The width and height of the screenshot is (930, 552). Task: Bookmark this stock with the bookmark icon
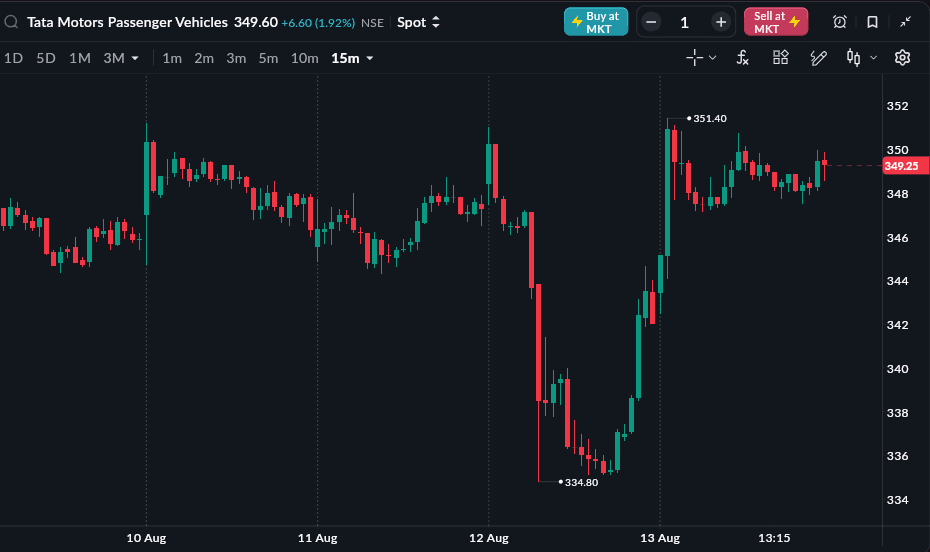tap(872, 23)
